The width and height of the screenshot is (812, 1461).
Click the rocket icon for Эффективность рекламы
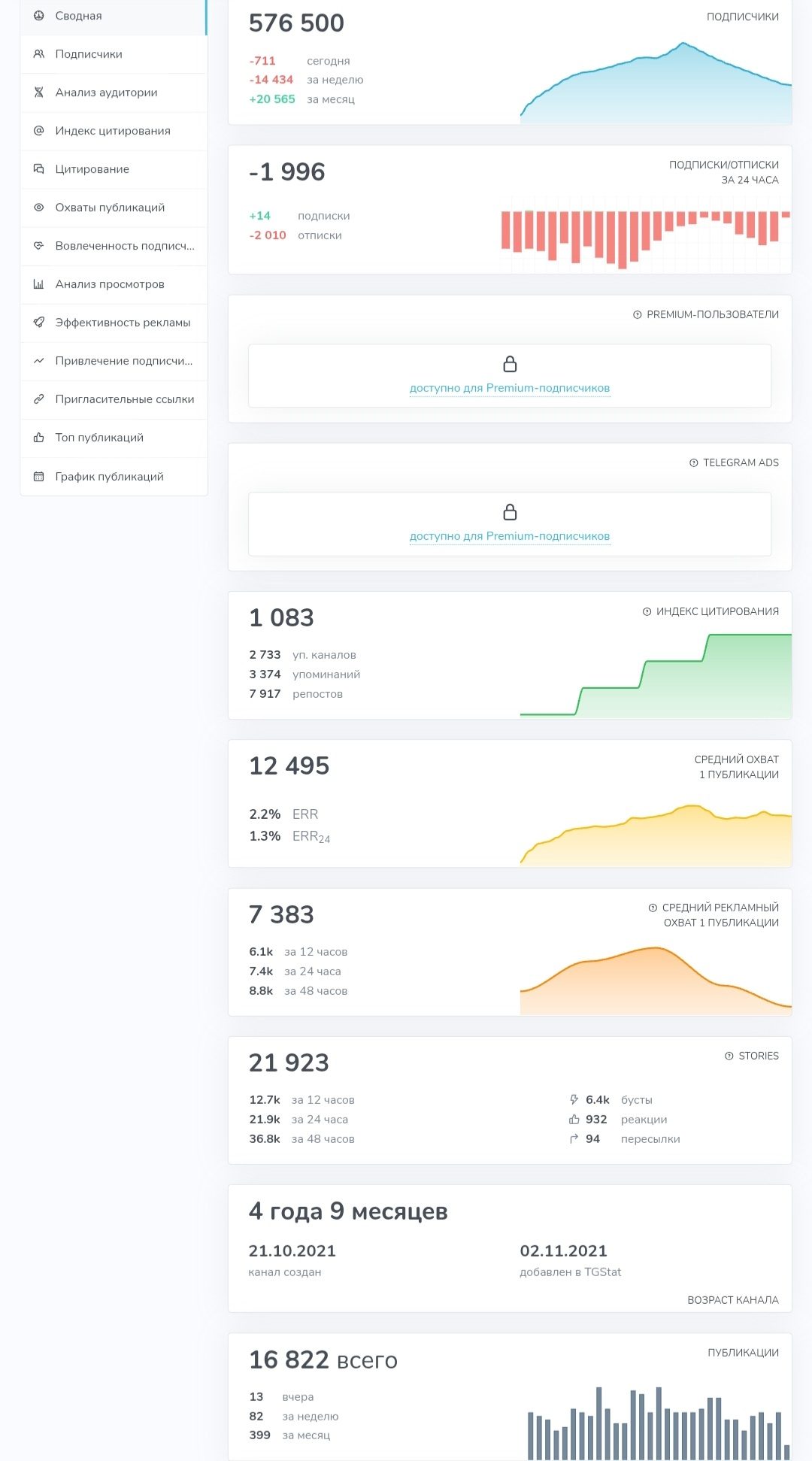pyautogui.click(x=39, y=323)
